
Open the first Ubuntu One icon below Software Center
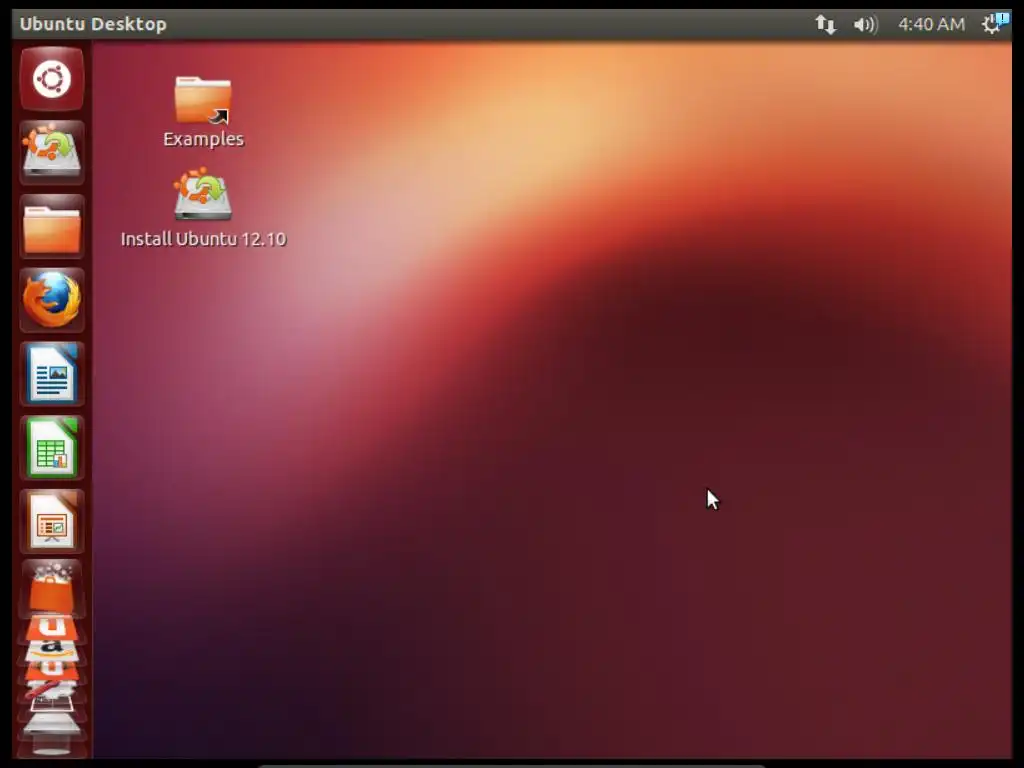(x=52, y=628)
